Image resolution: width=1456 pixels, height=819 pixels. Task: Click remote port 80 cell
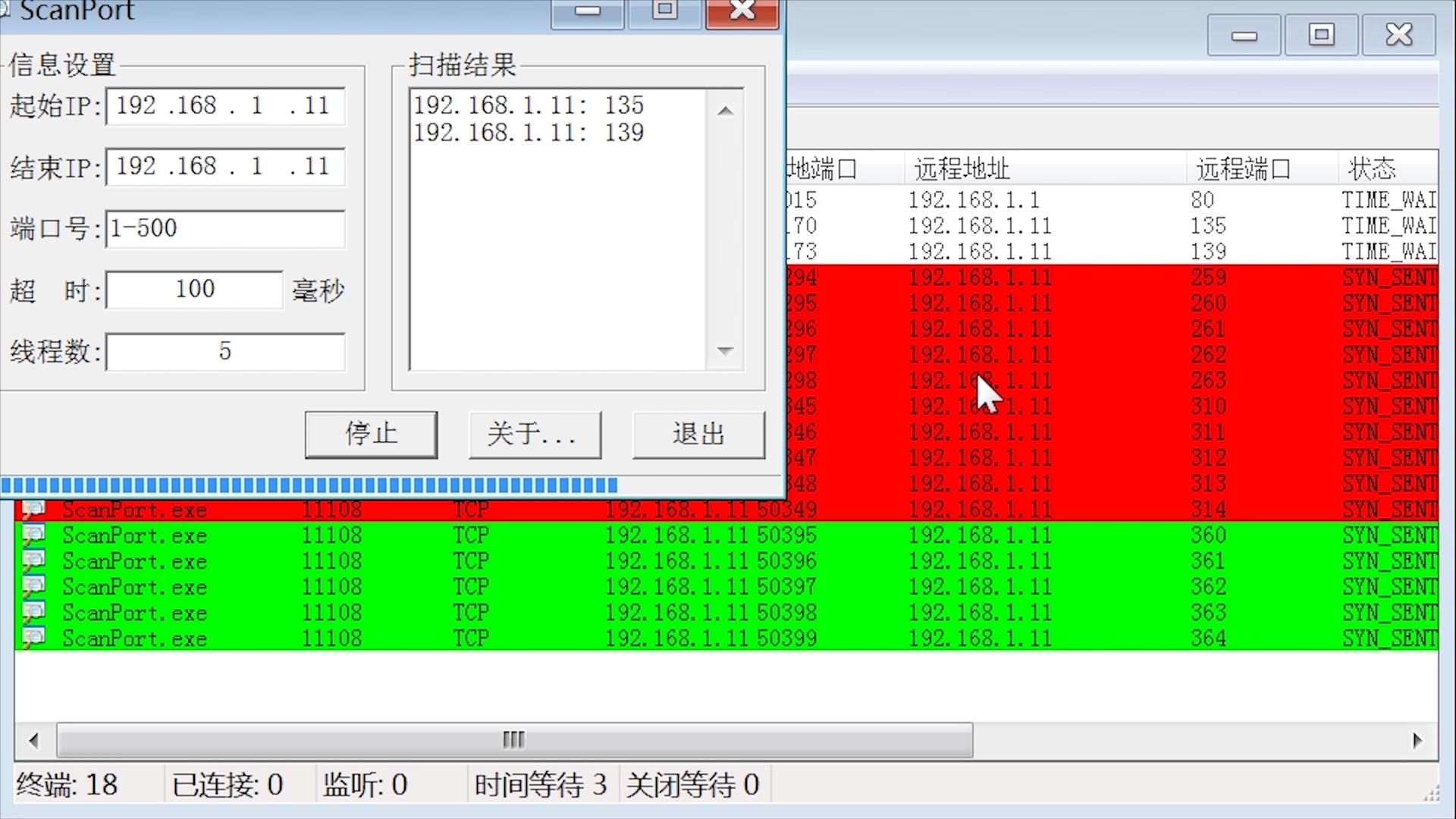(1203, 200)
